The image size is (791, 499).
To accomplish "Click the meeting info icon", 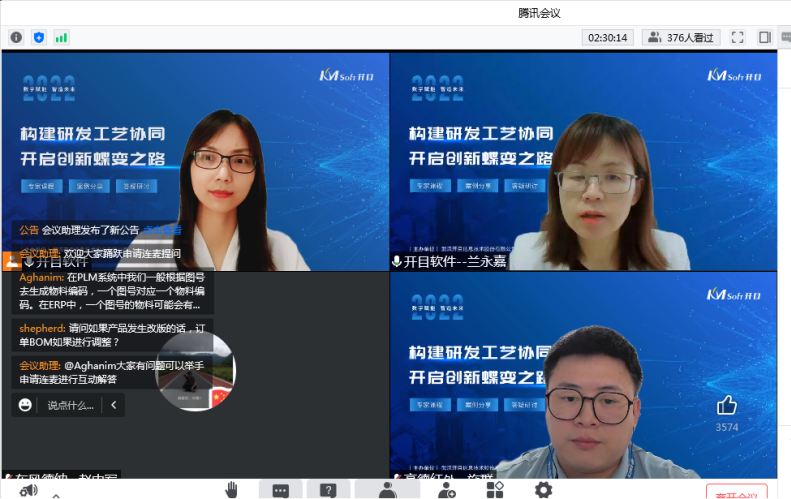I will [x=16, y=37].
